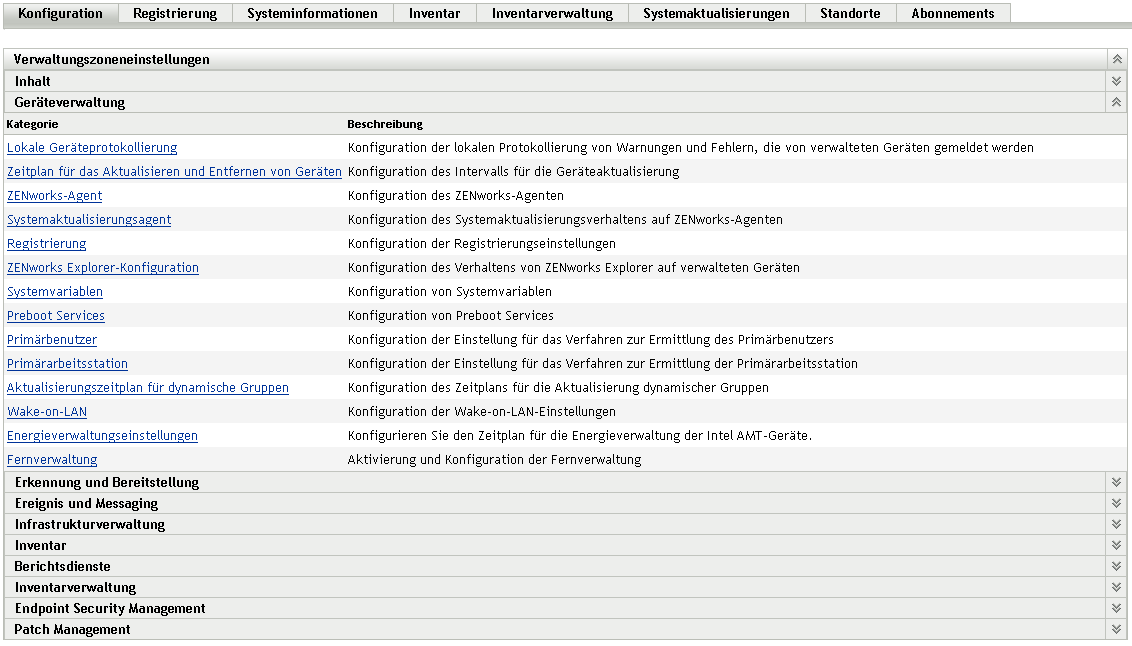Click the Inhalt section title
This screenshot has width=1132, height=646.
coord(32,82)
